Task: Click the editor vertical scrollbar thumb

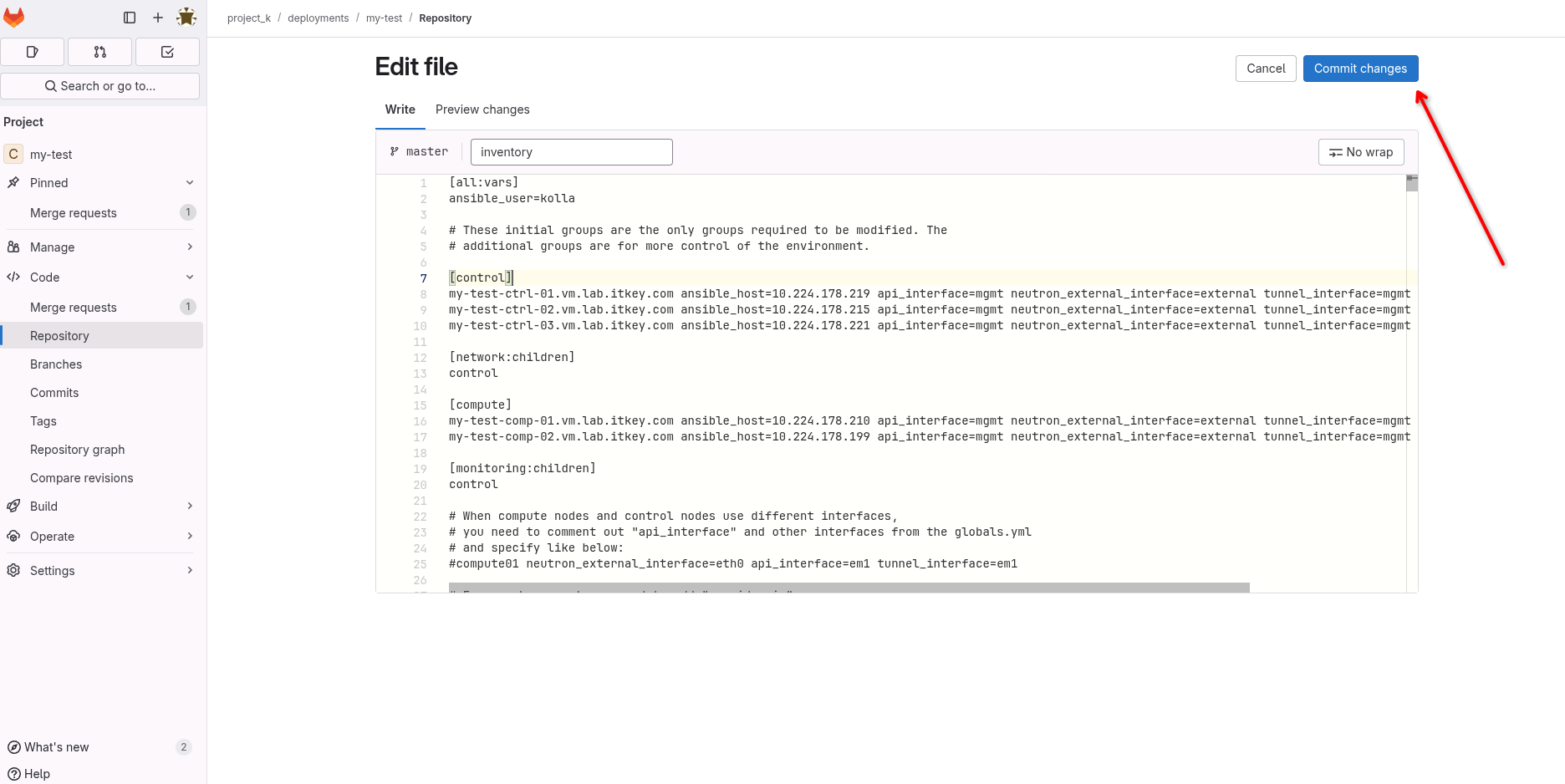Action: [x=1412, y=183]
